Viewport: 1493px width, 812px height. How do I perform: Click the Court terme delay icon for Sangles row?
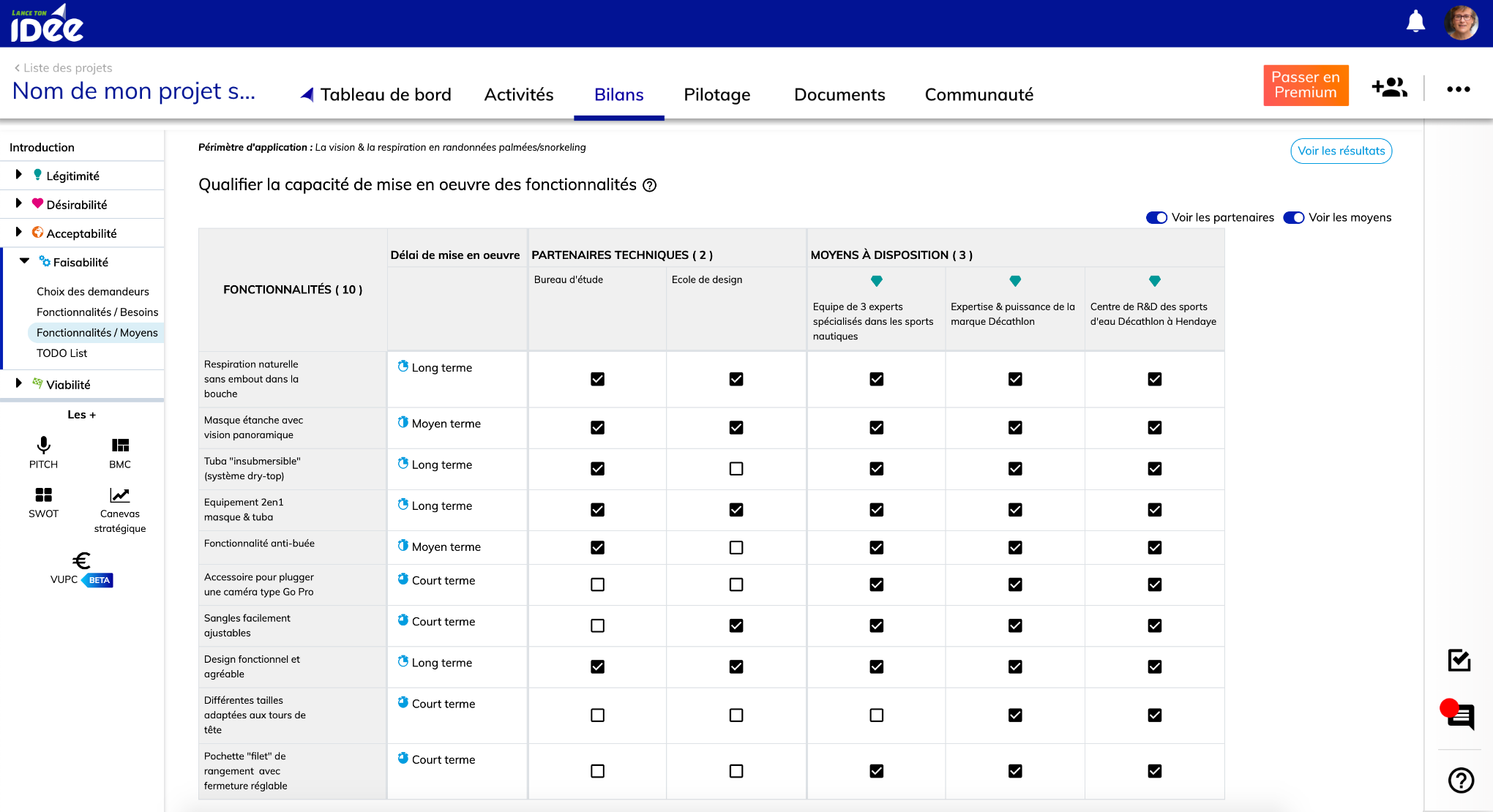[x=403, y=620]
